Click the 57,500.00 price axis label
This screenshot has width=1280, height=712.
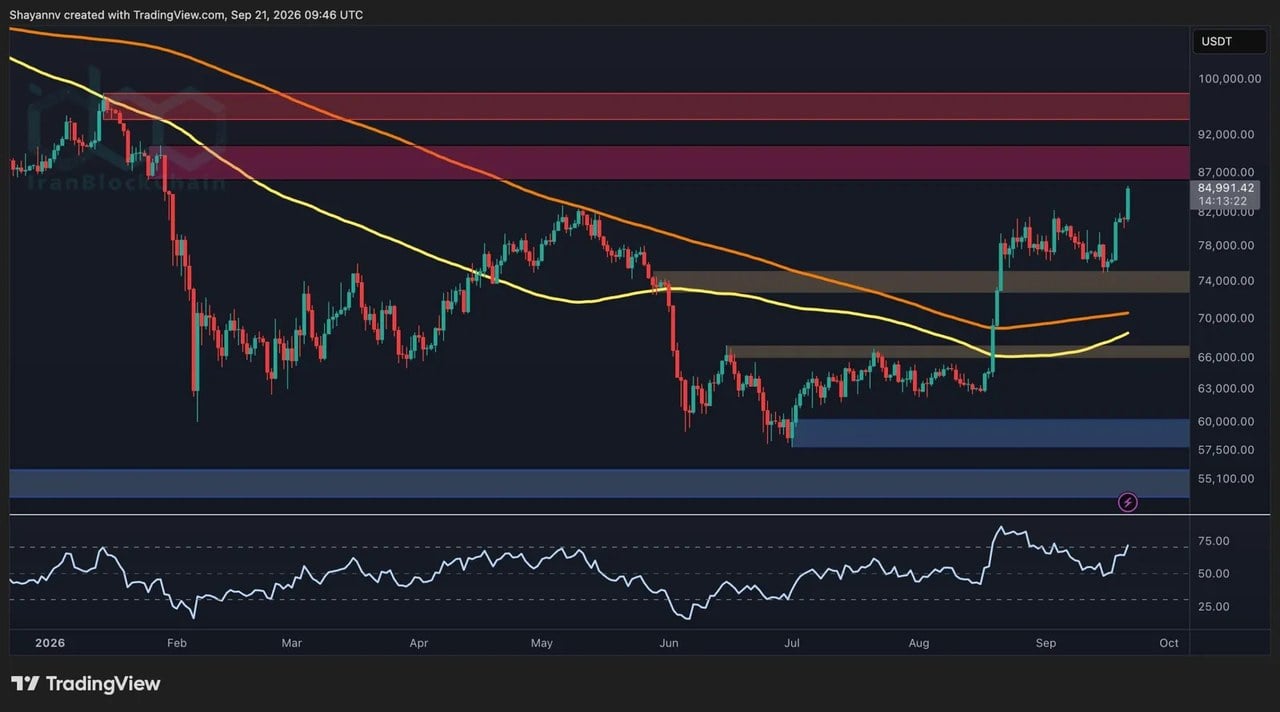coord(1228,450)
